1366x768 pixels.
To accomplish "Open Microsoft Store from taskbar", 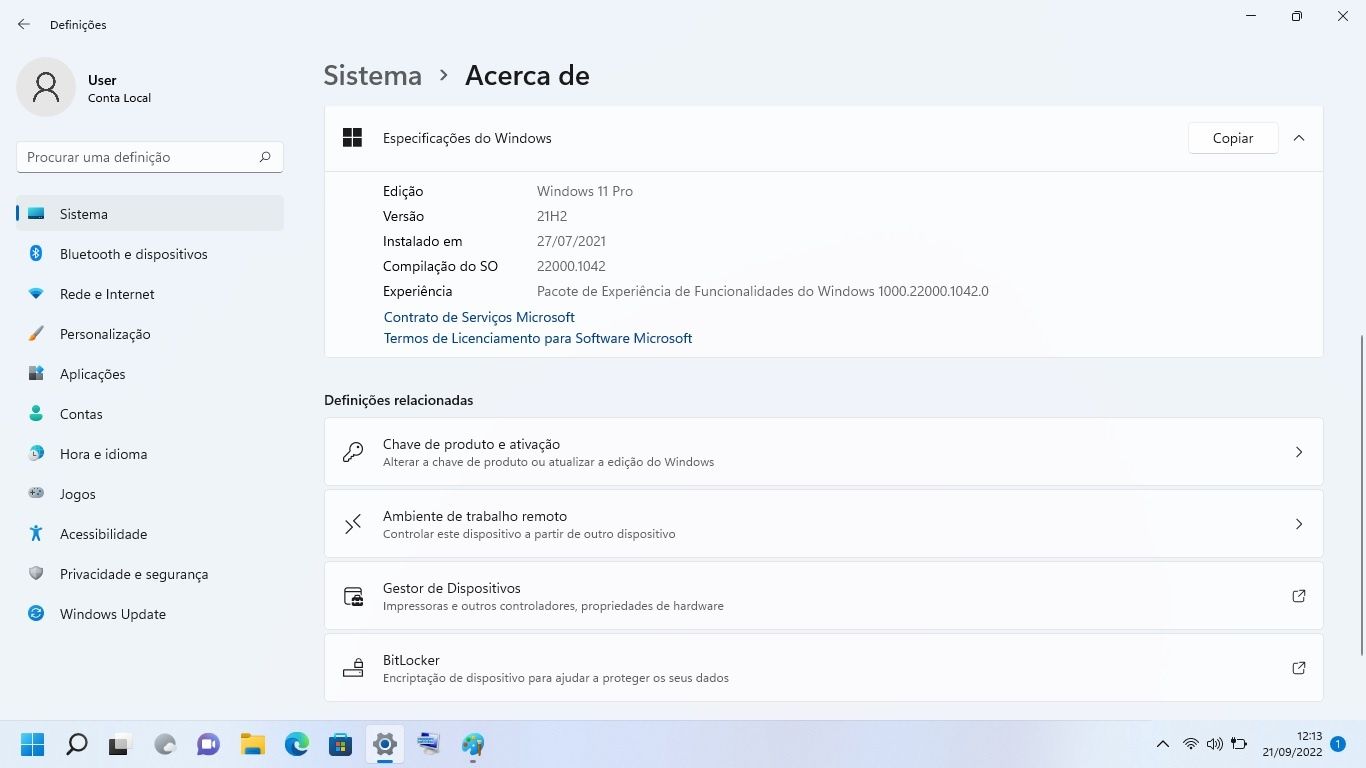I will pos(341,744).
